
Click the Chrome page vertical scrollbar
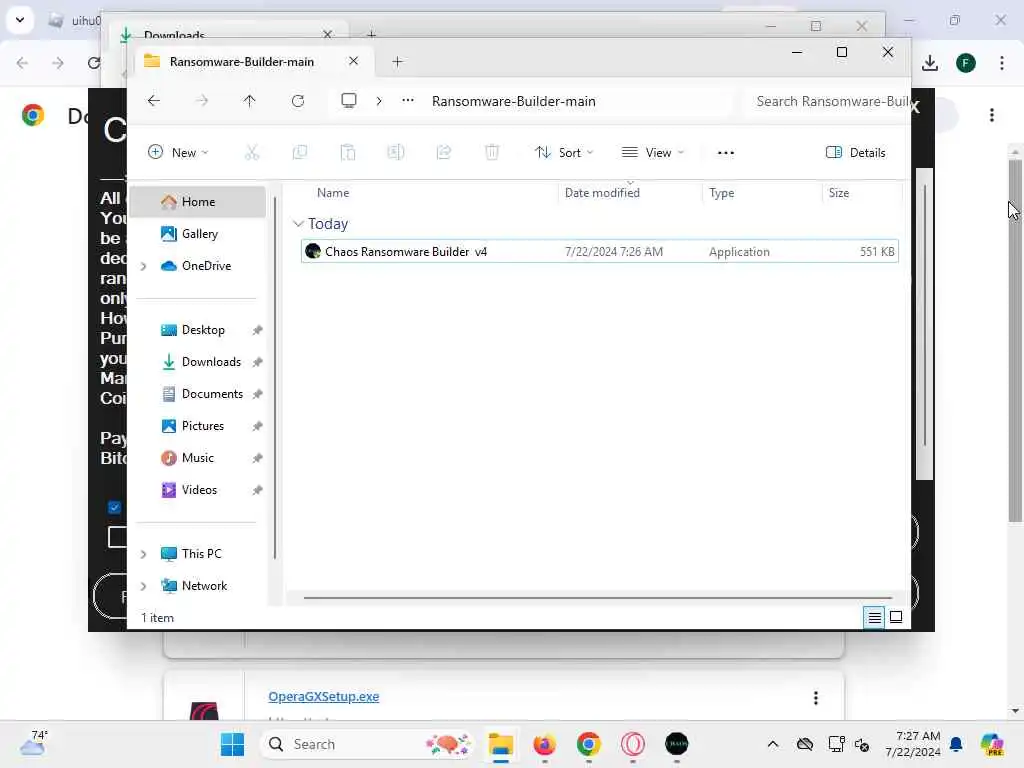(1015, 340)
